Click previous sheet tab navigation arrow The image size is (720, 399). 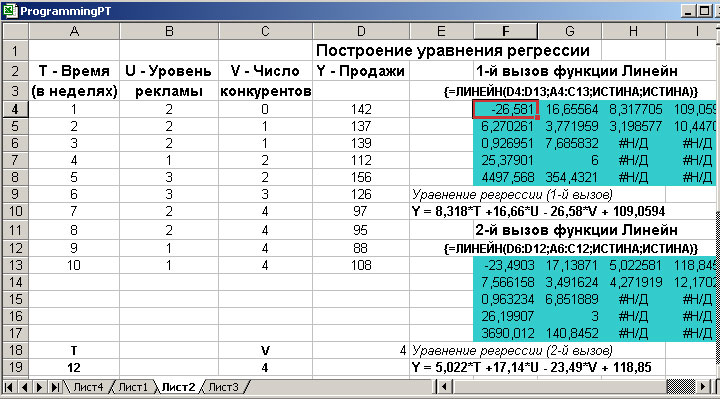(x=24, y=387)
